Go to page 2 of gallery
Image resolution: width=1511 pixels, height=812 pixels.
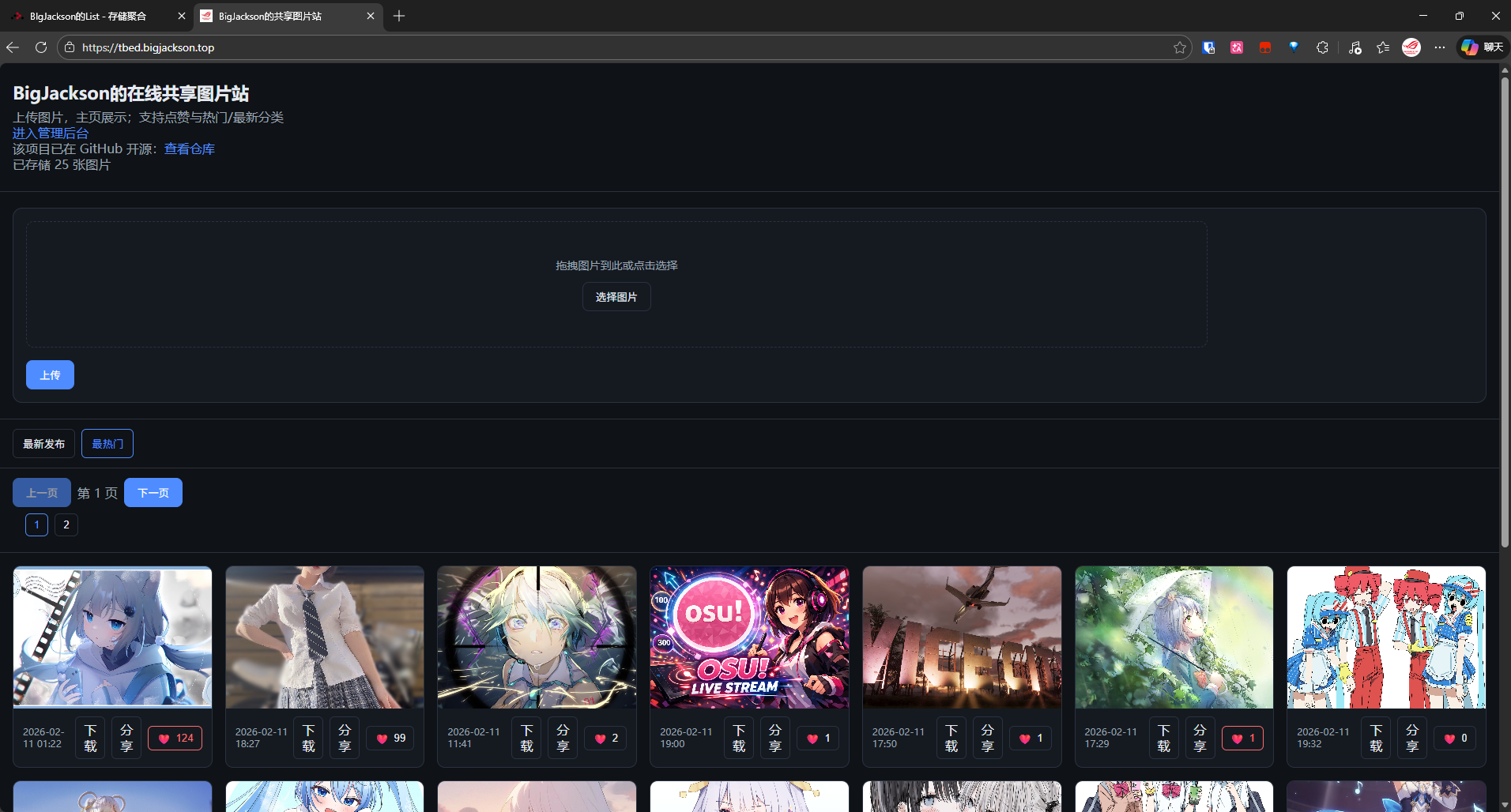click(x=66, y=524)
